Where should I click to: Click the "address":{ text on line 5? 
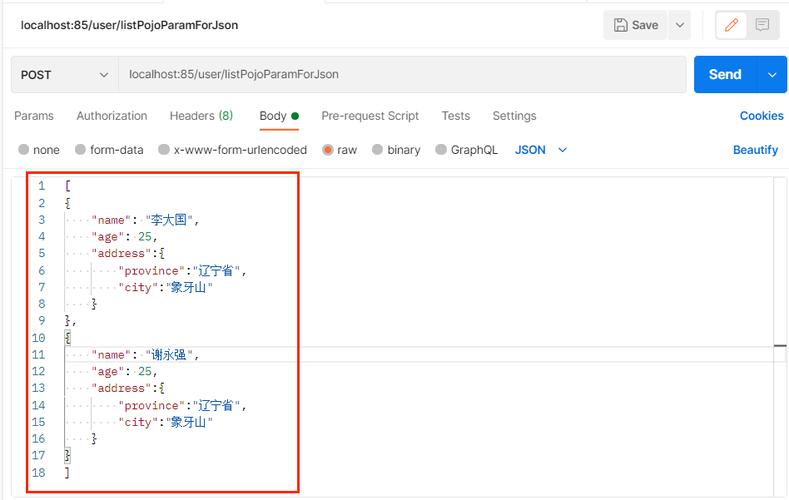pyautogui.click(x=128, y=254)
